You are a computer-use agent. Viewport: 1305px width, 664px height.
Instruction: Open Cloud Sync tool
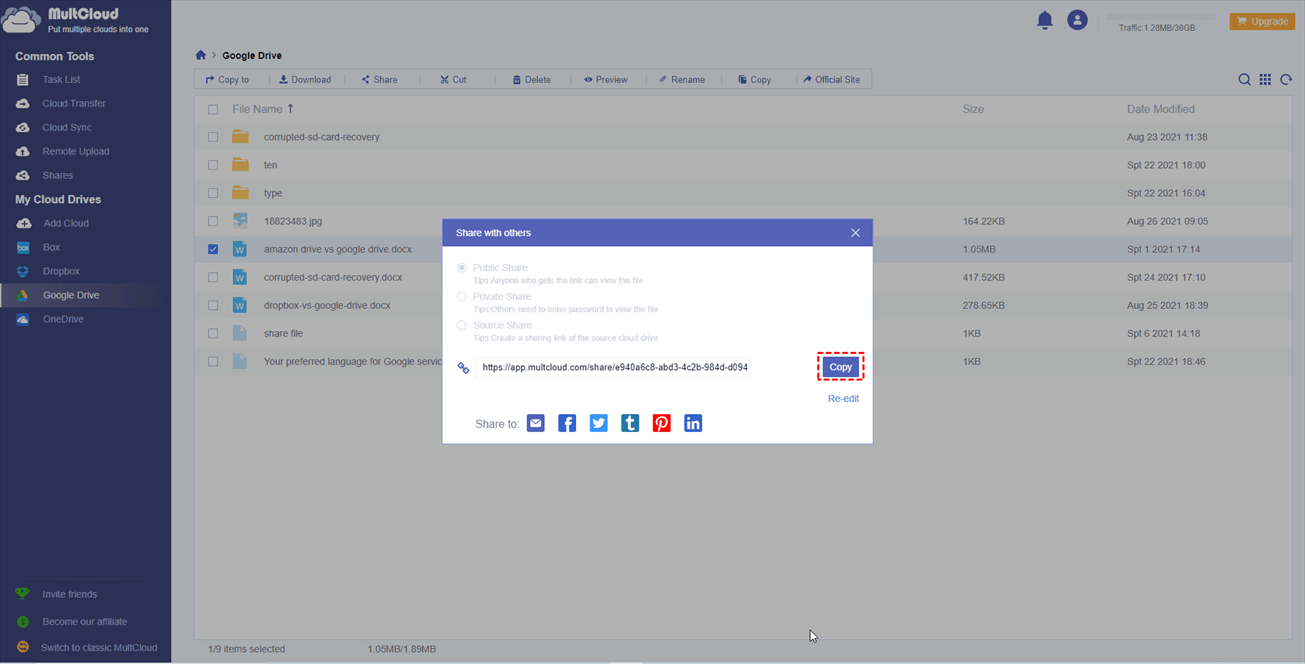coord(66,127)
